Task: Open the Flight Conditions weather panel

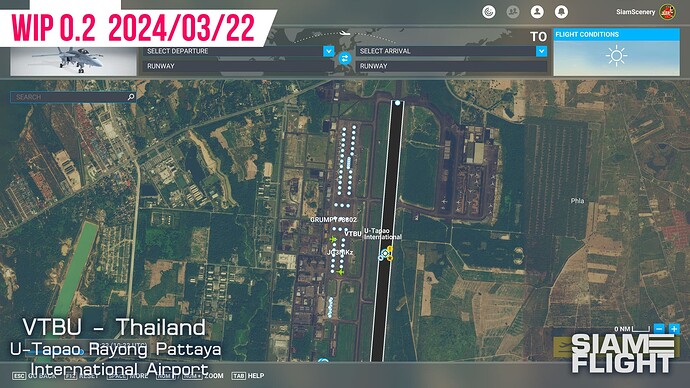Action: [x=617, y=52]
